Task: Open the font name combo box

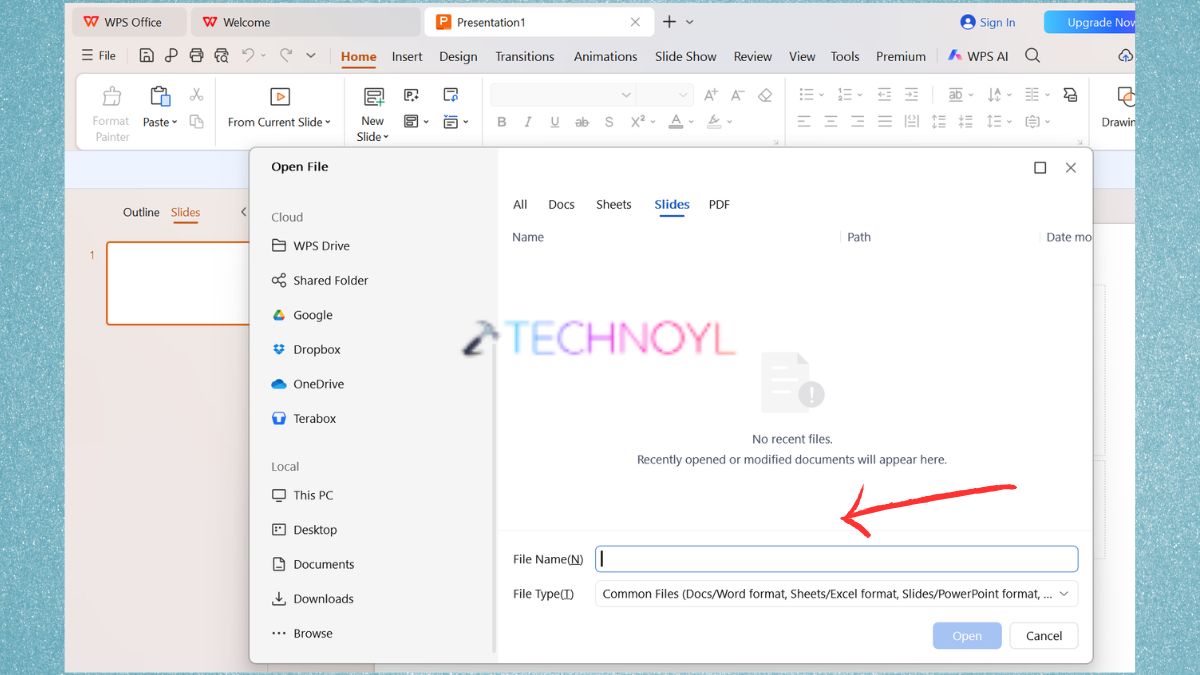Action: click(x=562, y=95)
